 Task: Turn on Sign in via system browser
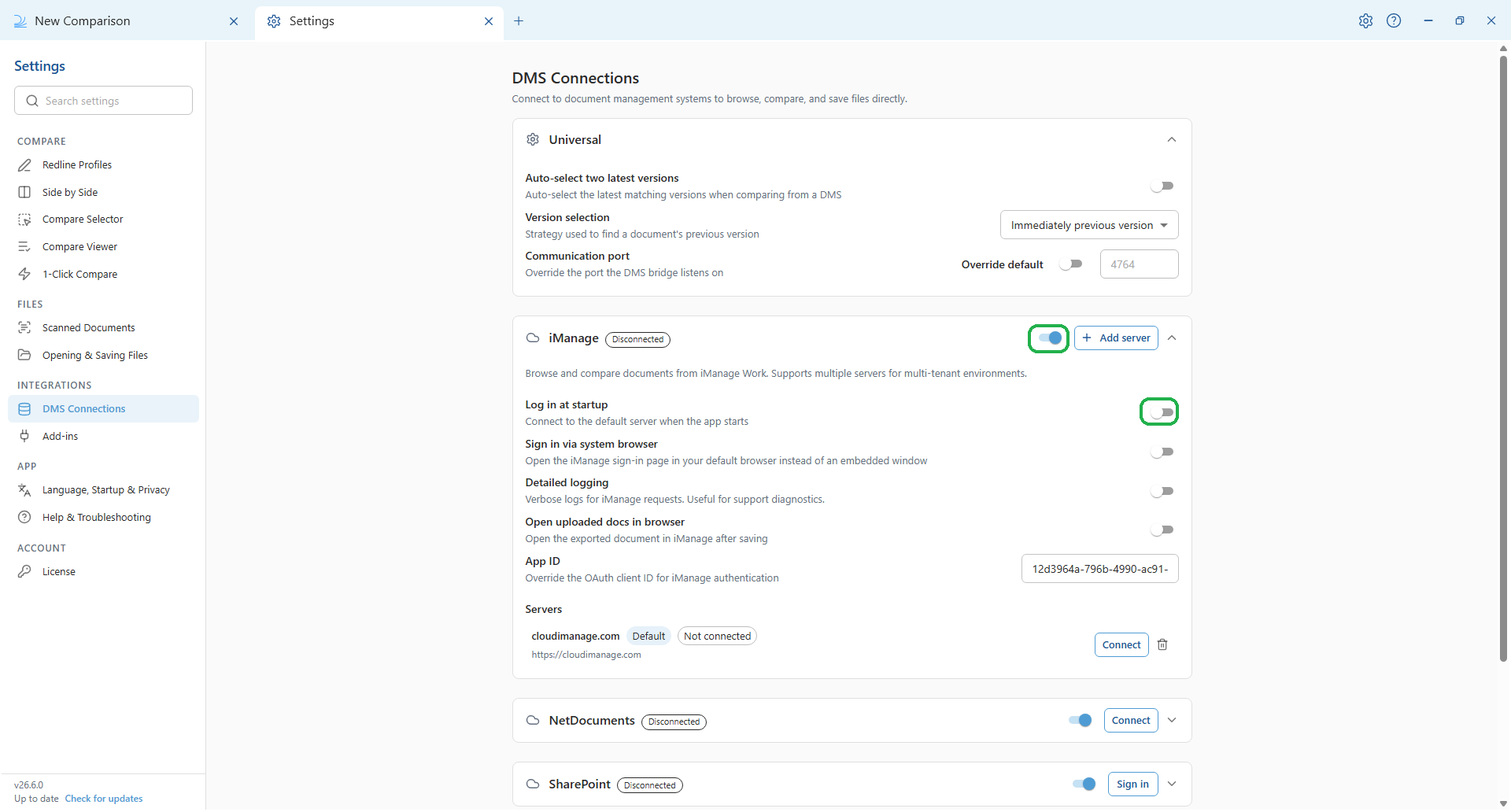[1162, 452]
